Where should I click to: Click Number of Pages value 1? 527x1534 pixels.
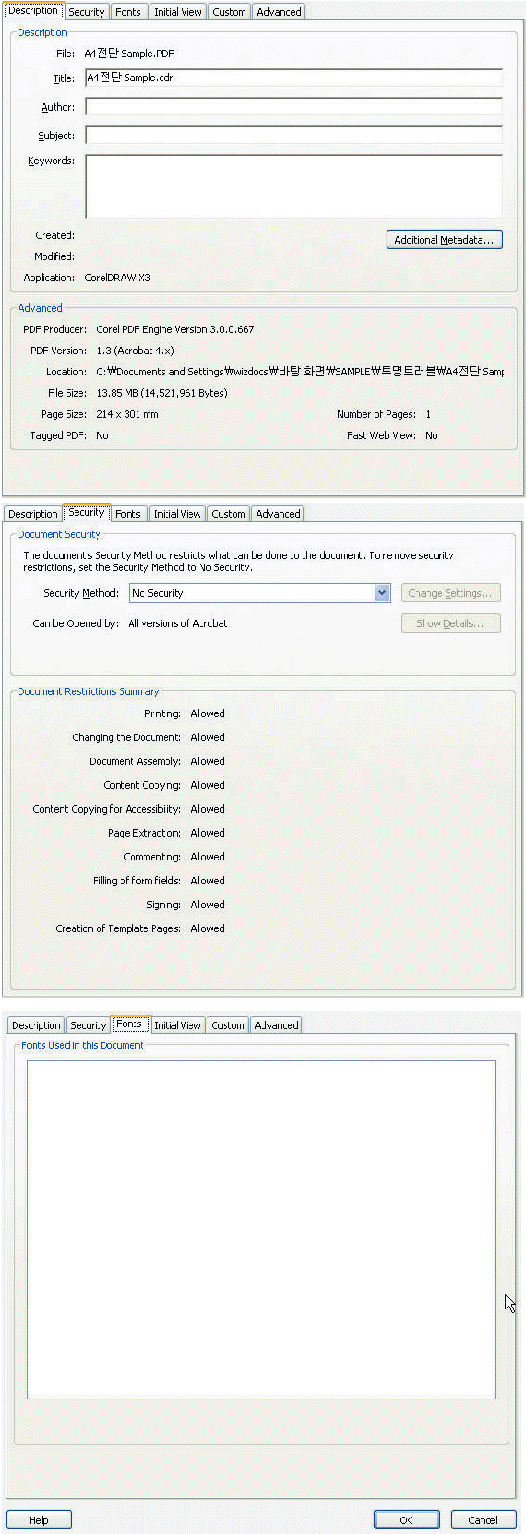428,414
